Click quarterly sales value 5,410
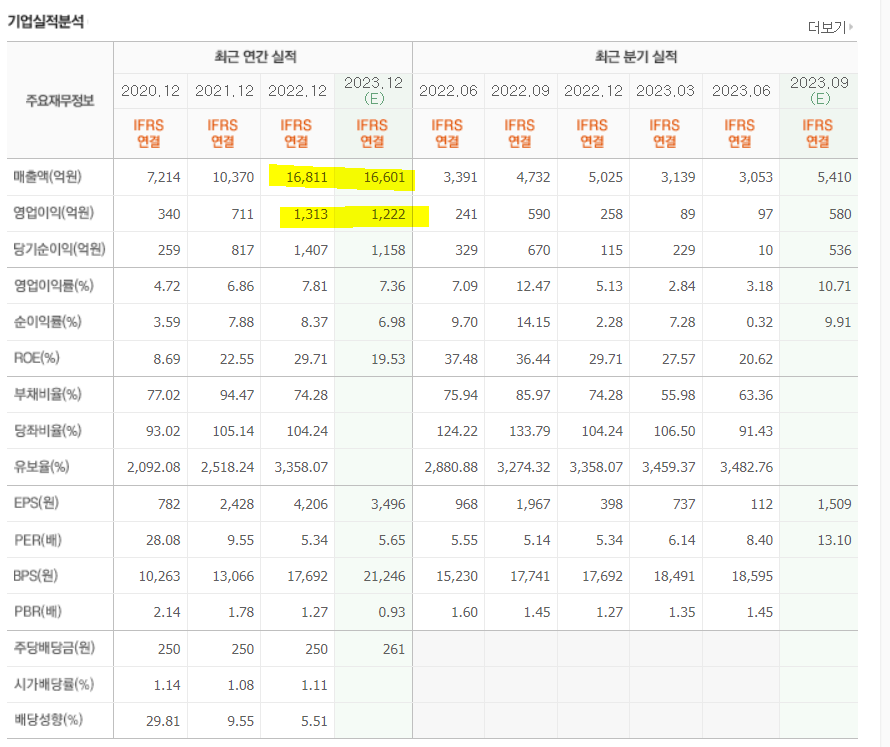The image size is (890, 747). point(834,177)
